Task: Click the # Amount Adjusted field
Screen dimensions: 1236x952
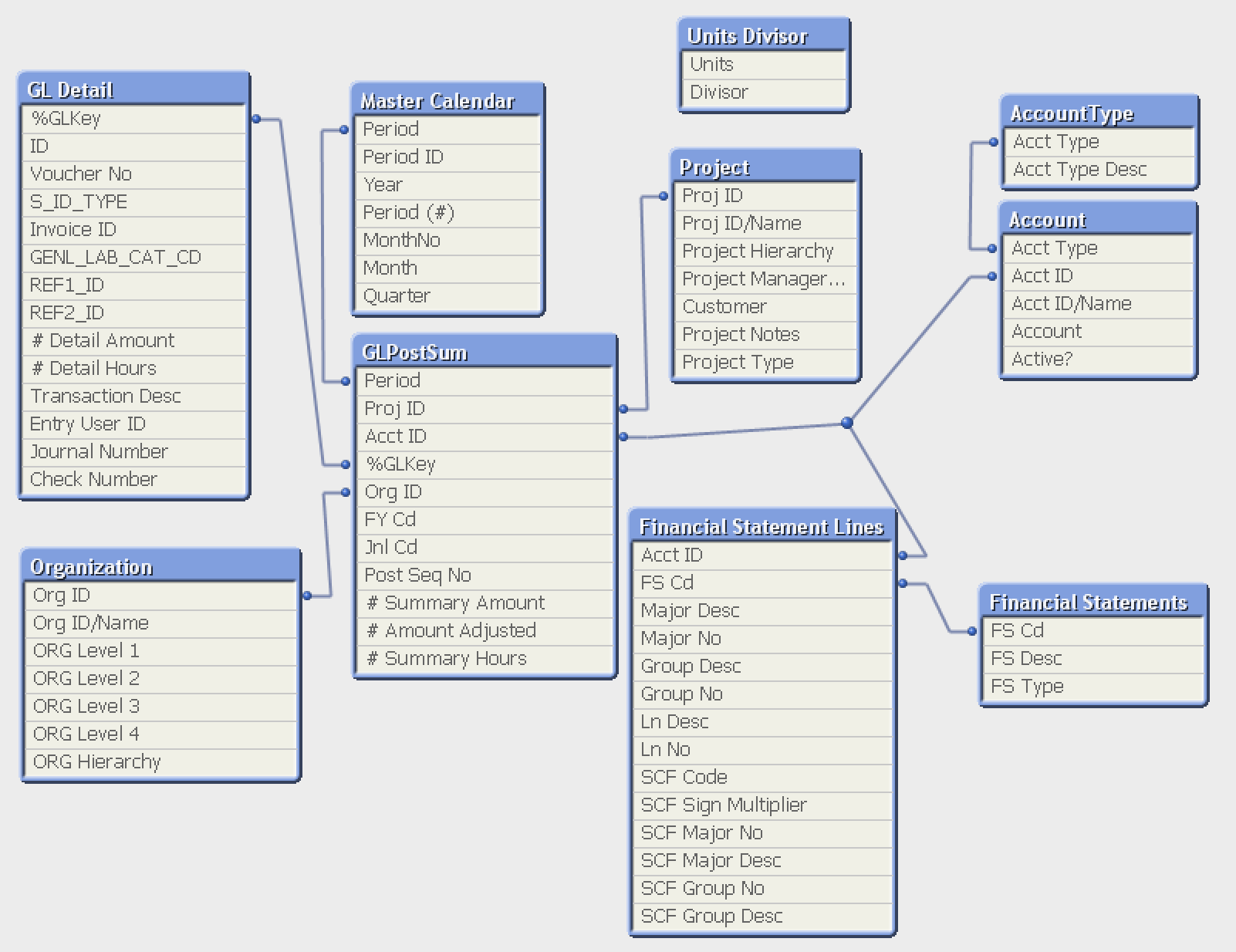Action: 485,631
